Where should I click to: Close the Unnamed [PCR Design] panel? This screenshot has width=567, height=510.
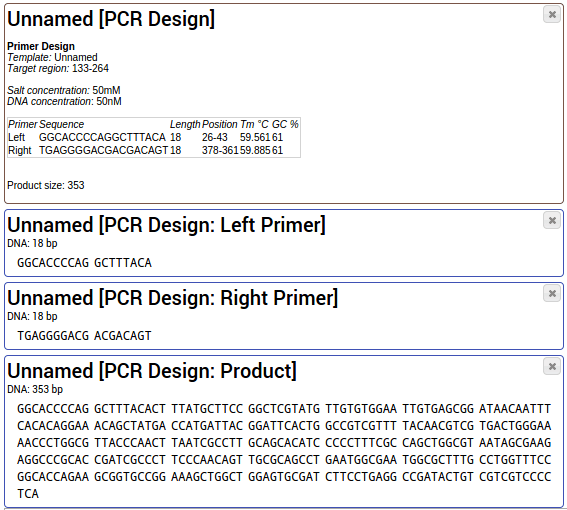552,14
